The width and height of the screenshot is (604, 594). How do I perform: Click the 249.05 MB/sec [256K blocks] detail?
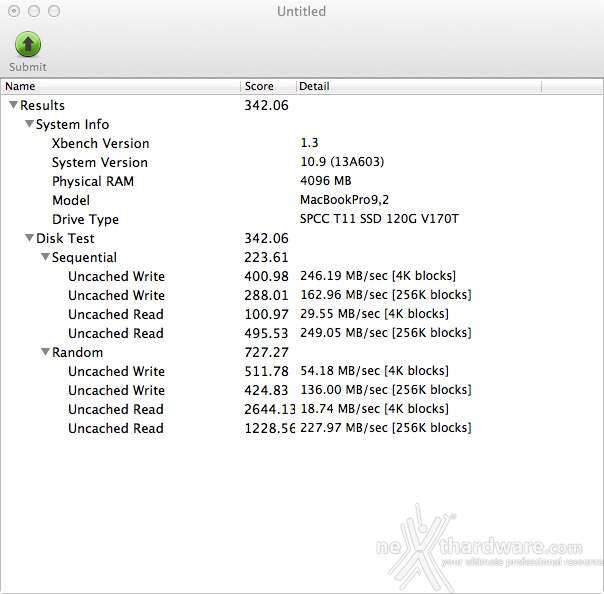point(386,332)
